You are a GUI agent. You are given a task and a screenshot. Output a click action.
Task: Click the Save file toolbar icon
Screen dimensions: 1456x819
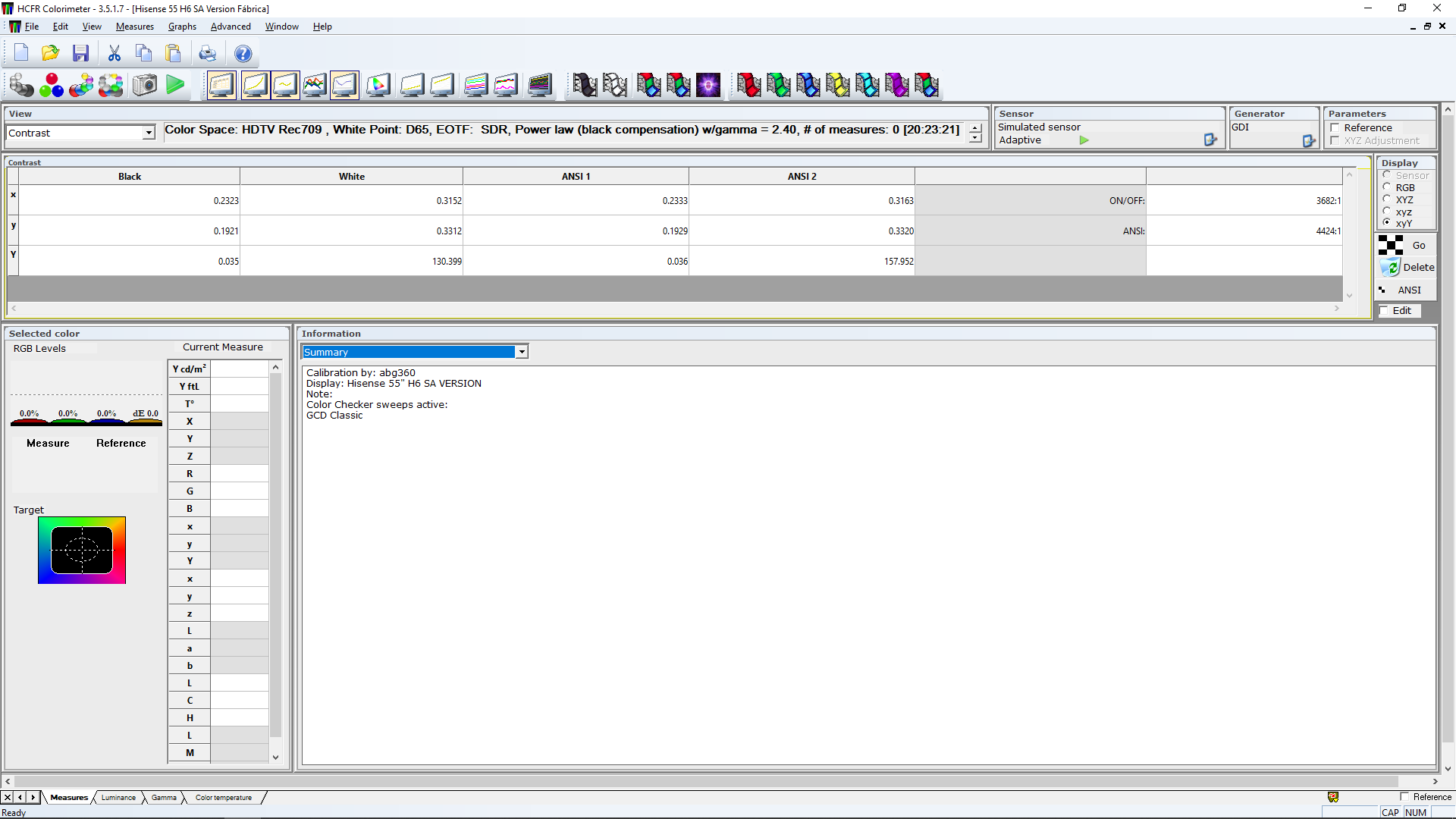[x=80, y=53]
